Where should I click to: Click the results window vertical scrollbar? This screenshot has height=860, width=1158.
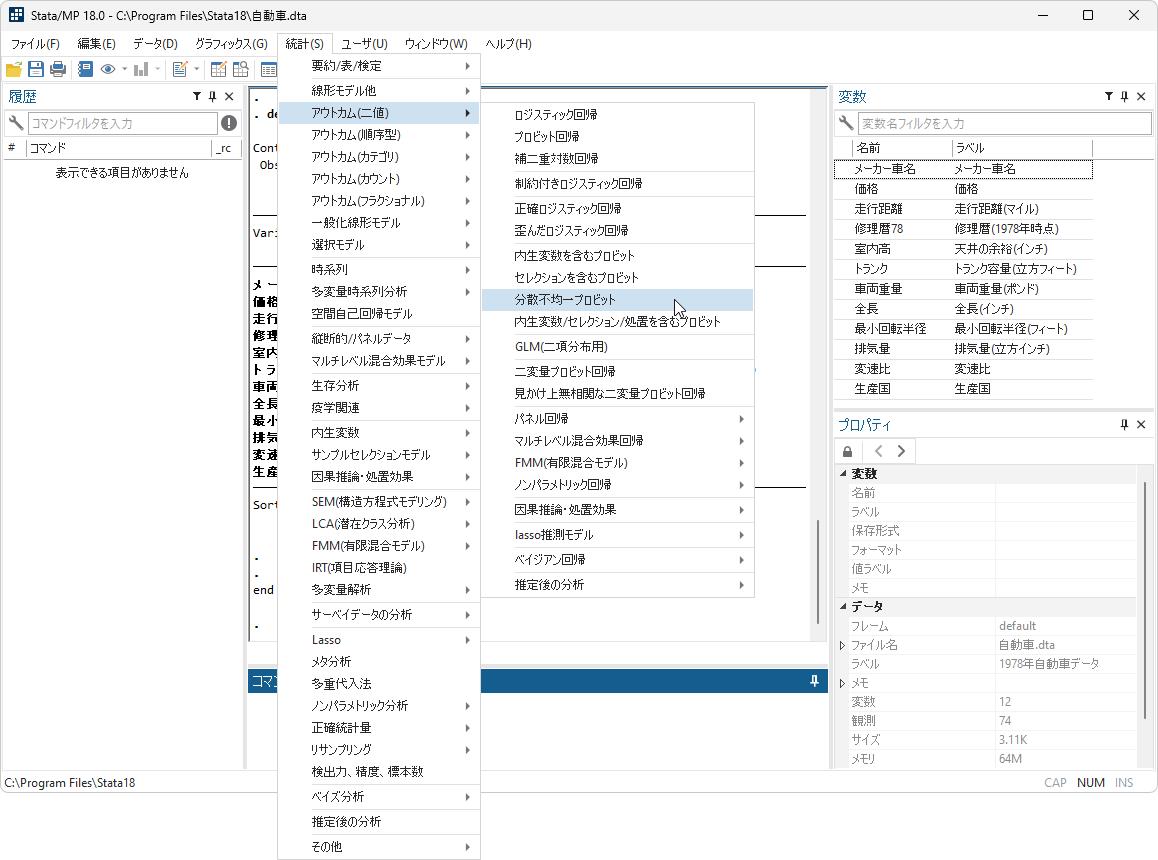coord(818,570)
